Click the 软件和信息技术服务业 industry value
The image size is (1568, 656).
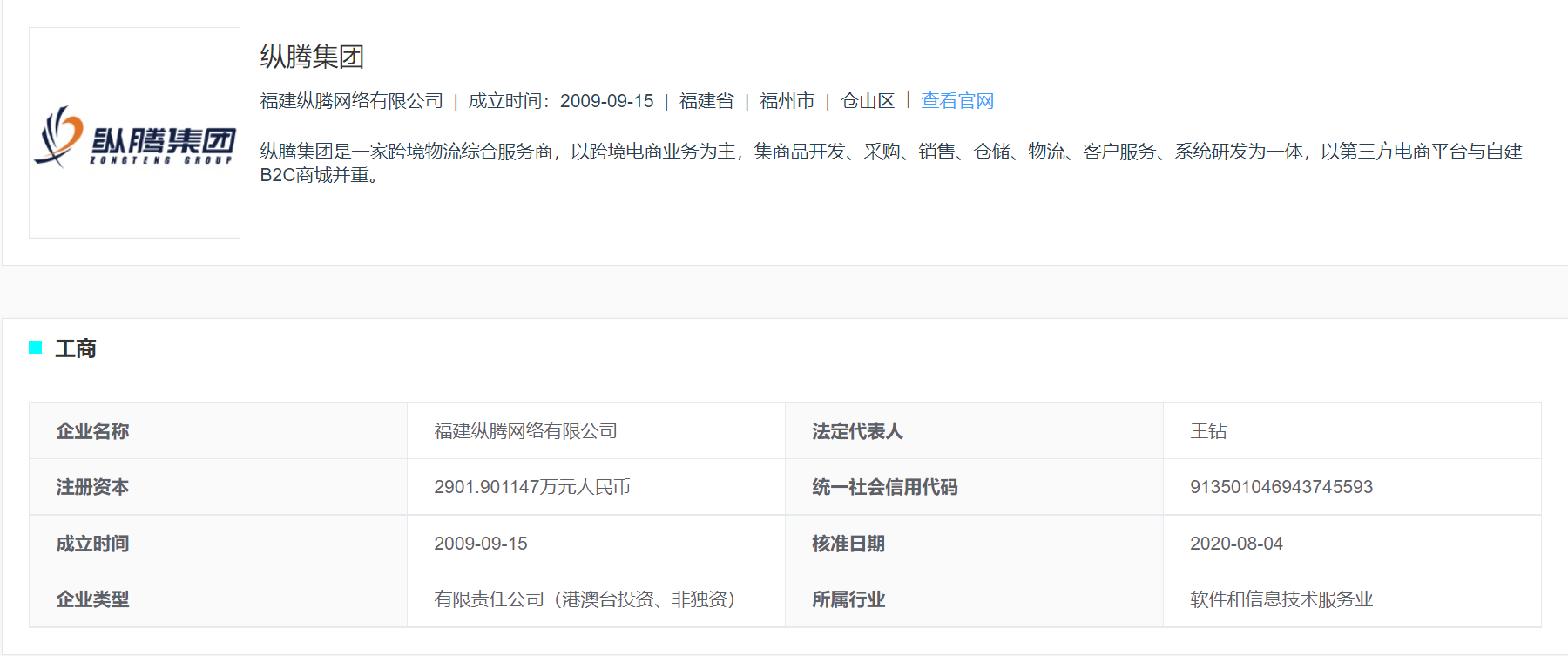click(1281, 599)
